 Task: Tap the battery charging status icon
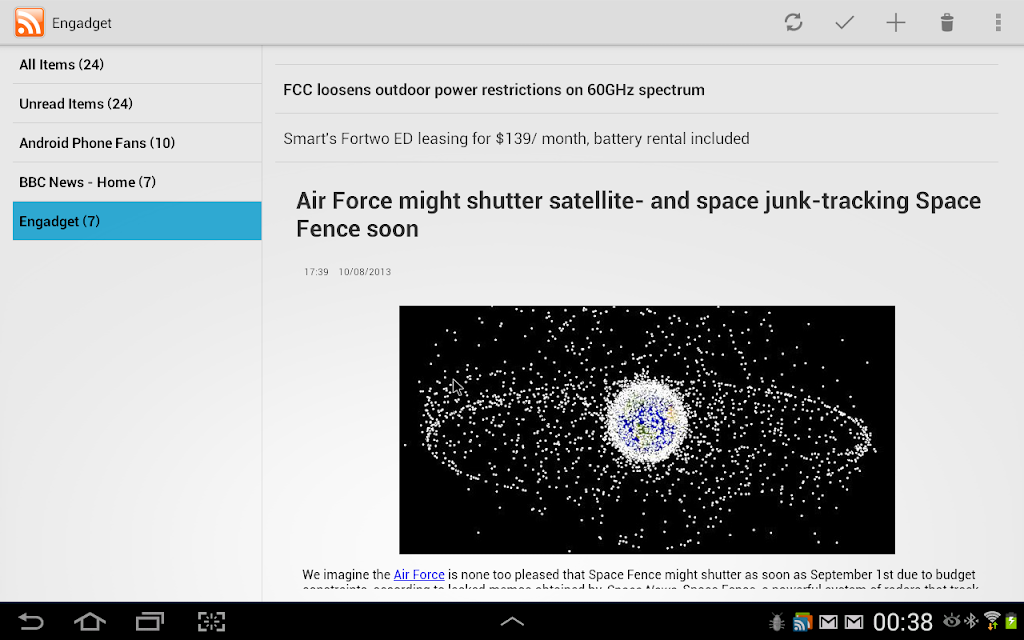pyautogui.click(x=1011, y=621)
